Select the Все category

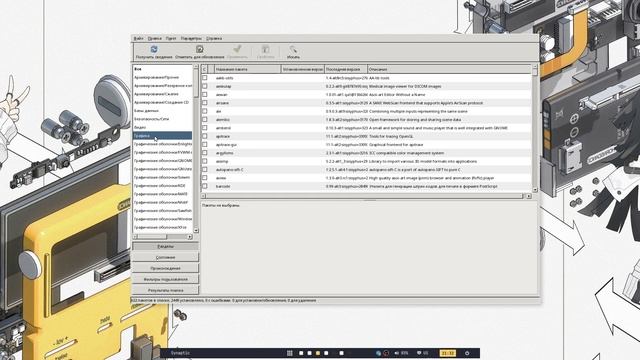(162, 69)
